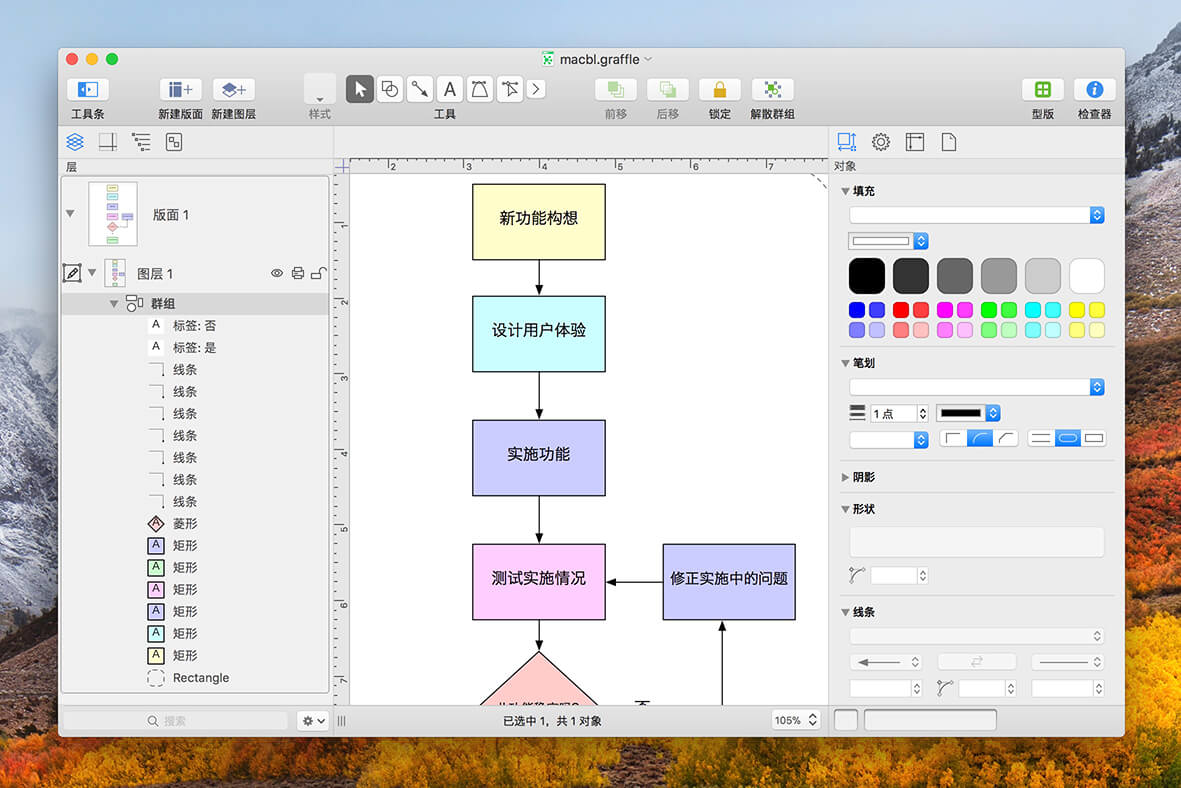The image size is (1181, 788).
Task: Toggle visibility eye of 图层 1
Action: click(x=276, y=273)
